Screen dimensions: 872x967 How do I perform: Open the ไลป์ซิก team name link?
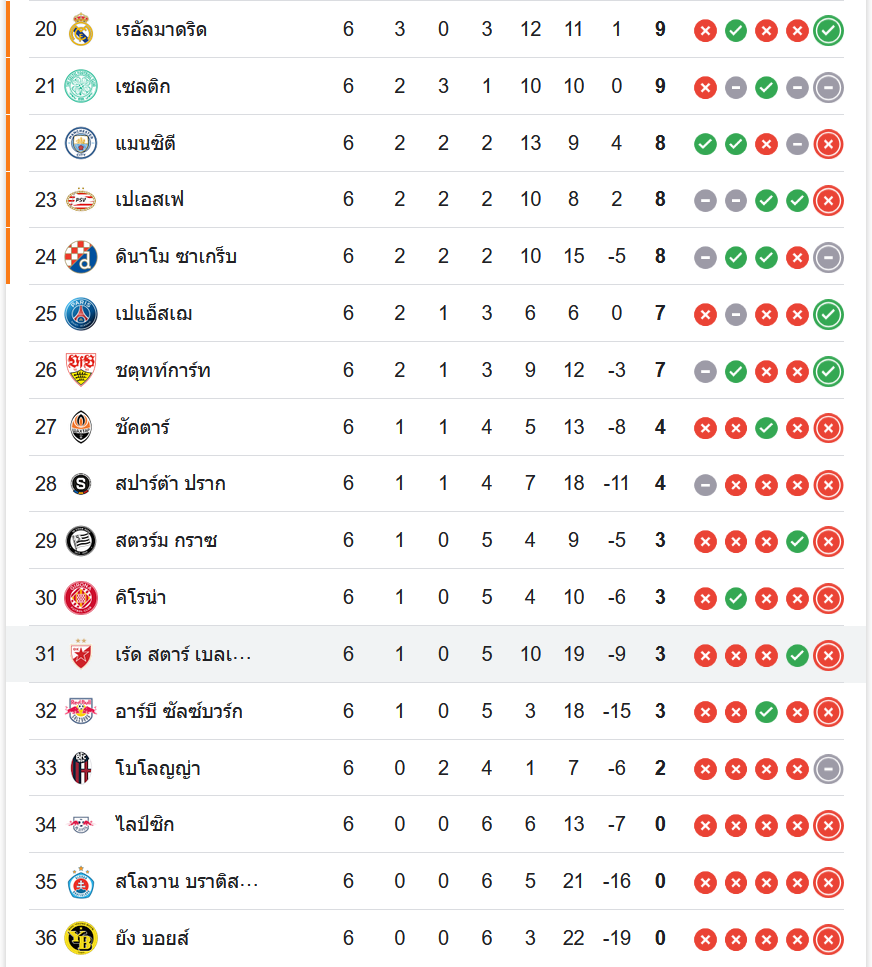pos(145,825)
